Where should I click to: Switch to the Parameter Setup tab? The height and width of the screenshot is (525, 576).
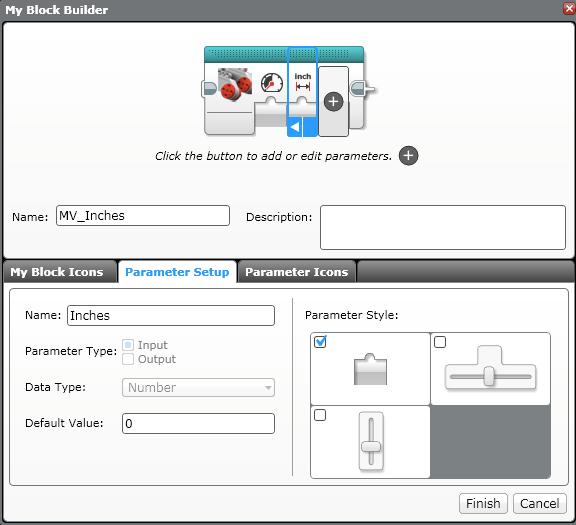177,272
